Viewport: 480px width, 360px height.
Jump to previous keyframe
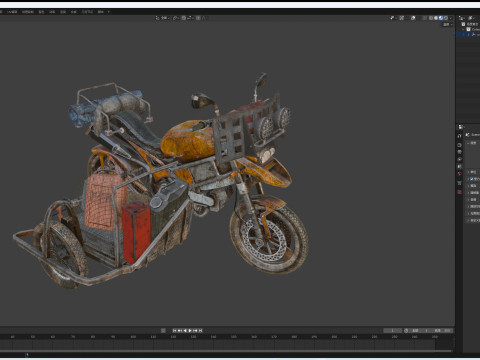(x=180, y=331)
